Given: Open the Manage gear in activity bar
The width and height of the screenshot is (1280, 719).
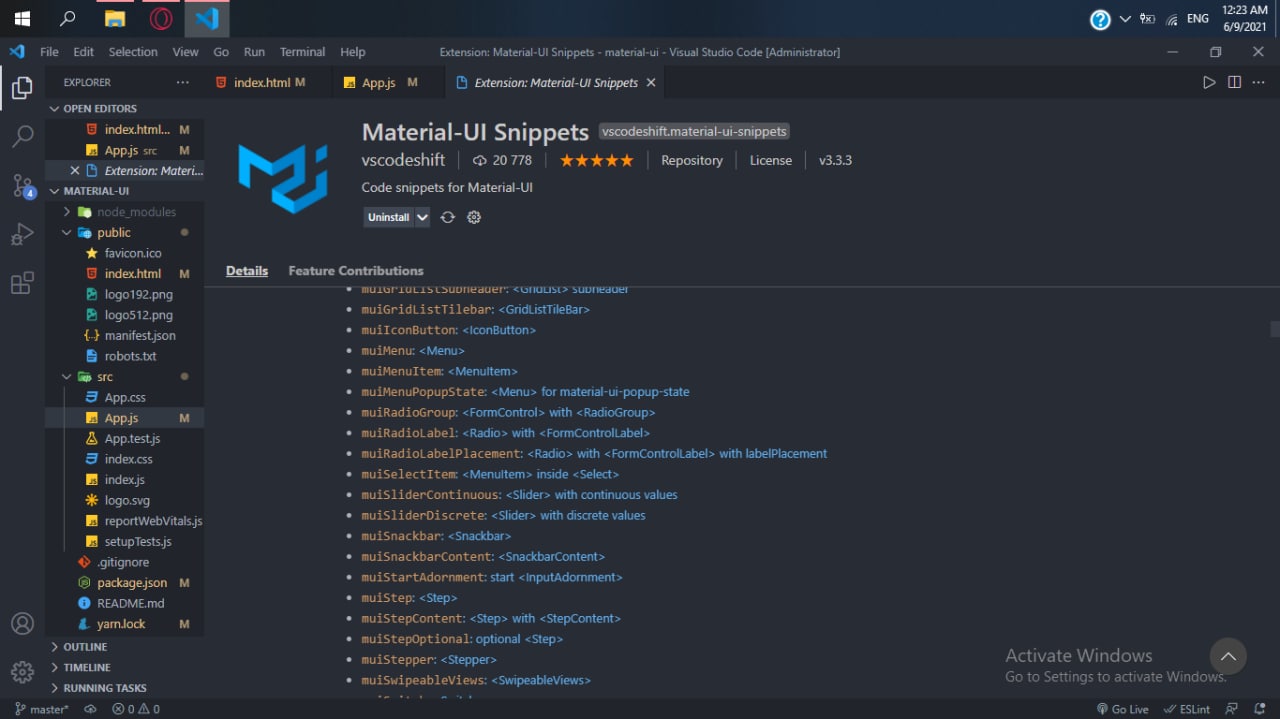Looking at the screenshot, I should point(22,671).
